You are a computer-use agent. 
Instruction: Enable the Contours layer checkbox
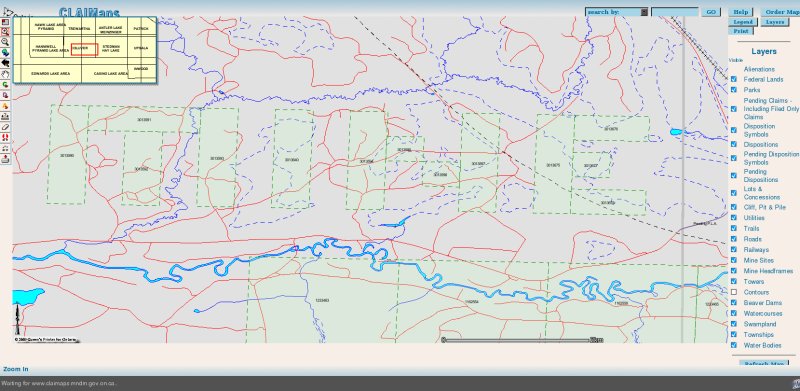(734, 292)
